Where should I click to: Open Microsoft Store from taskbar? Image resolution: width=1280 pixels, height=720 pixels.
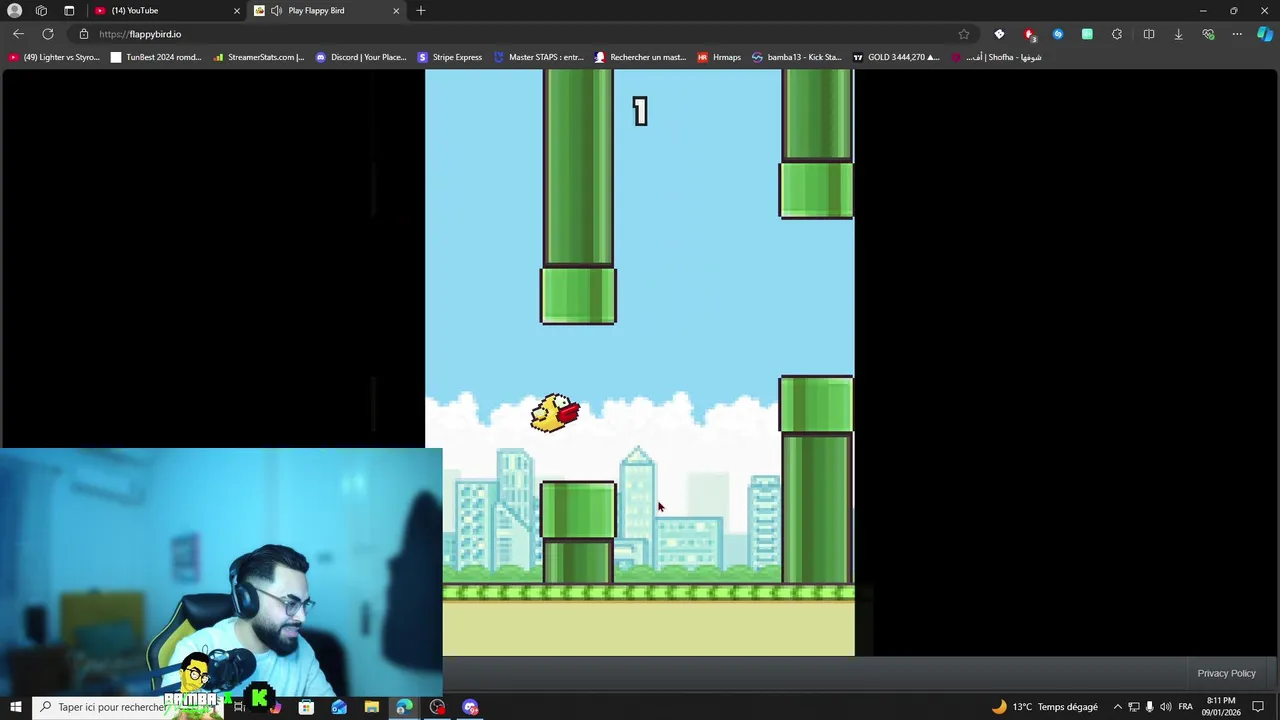(x=306, y=707)
